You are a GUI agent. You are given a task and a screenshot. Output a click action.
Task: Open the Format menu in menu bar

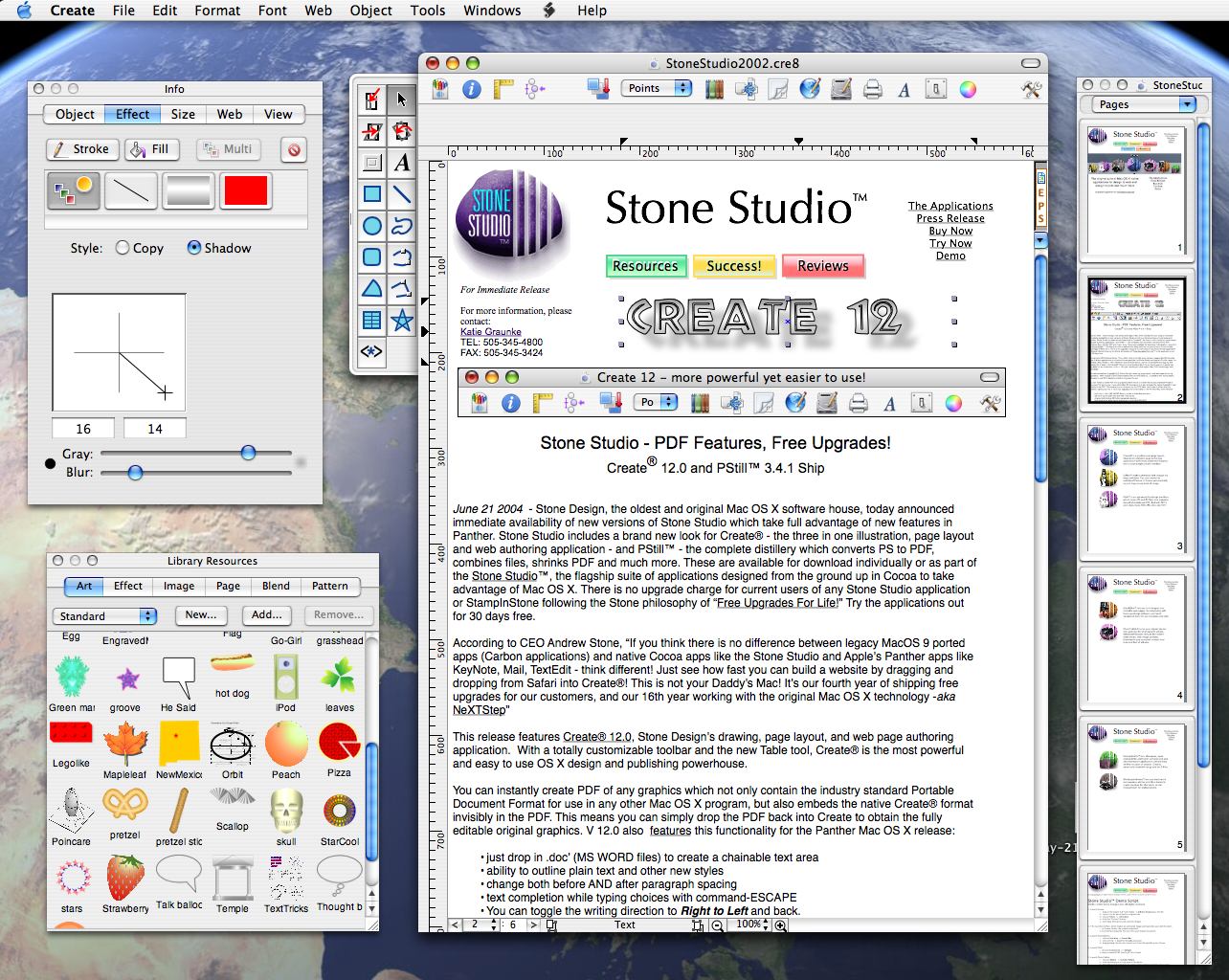coord(217,11)
